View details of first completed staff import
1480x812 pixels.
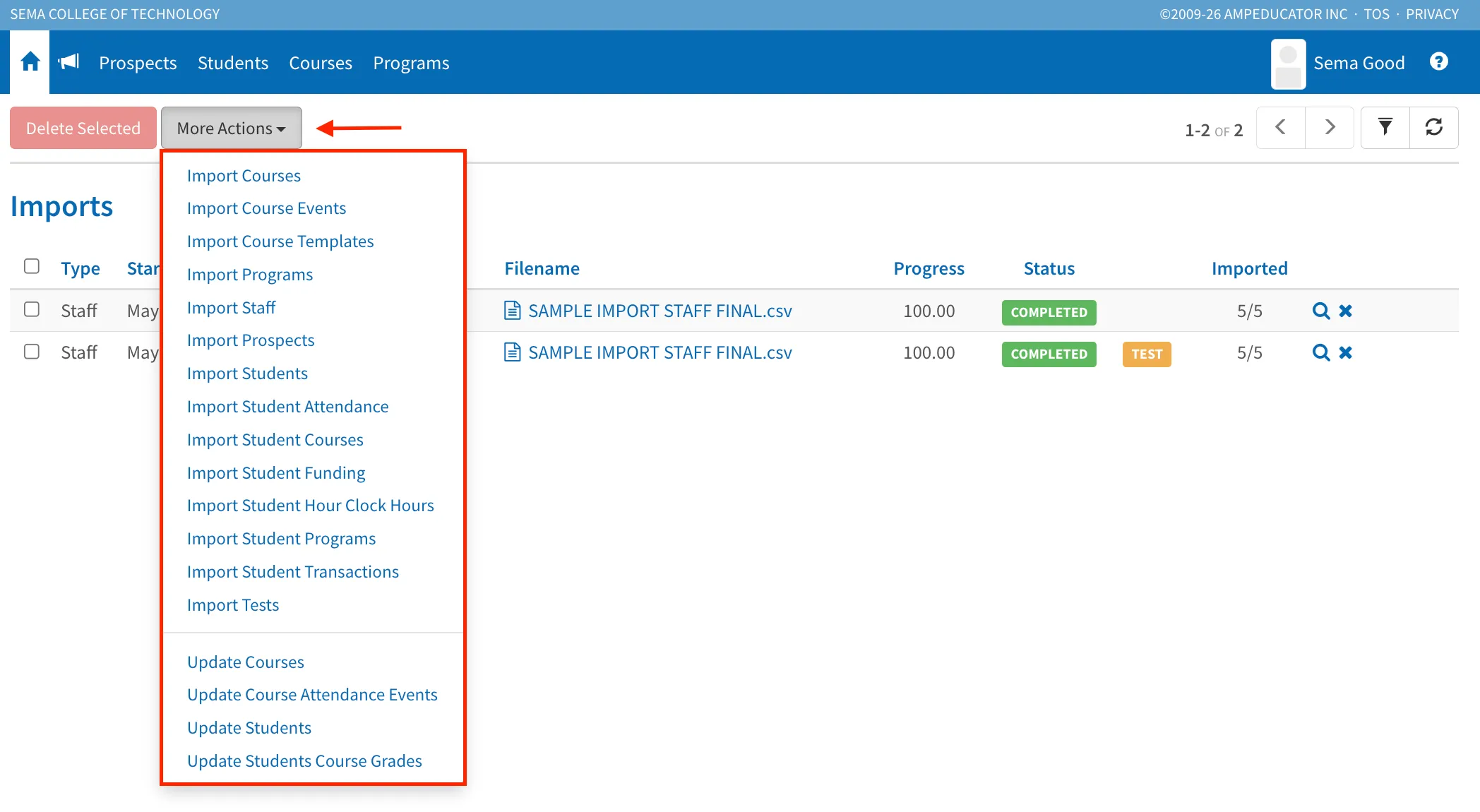coord(1320,311)
